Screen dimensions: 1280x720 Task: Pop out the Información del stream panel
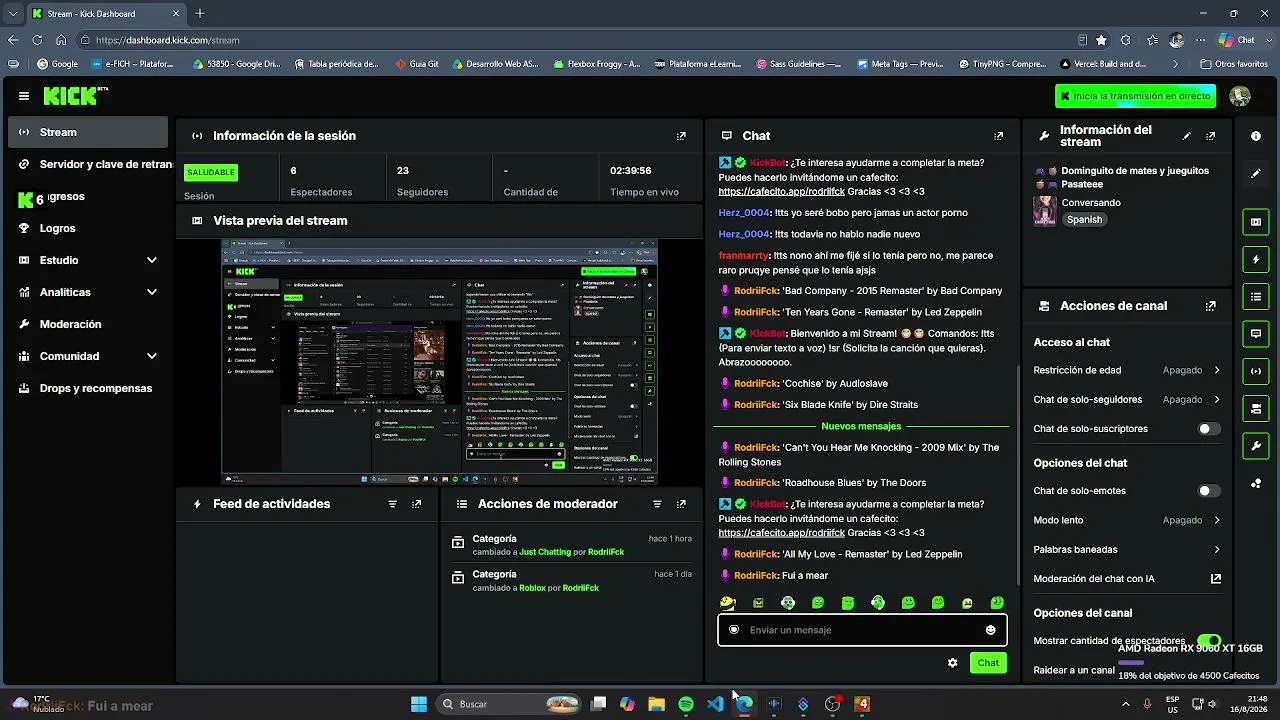[x=1211, y=136]
